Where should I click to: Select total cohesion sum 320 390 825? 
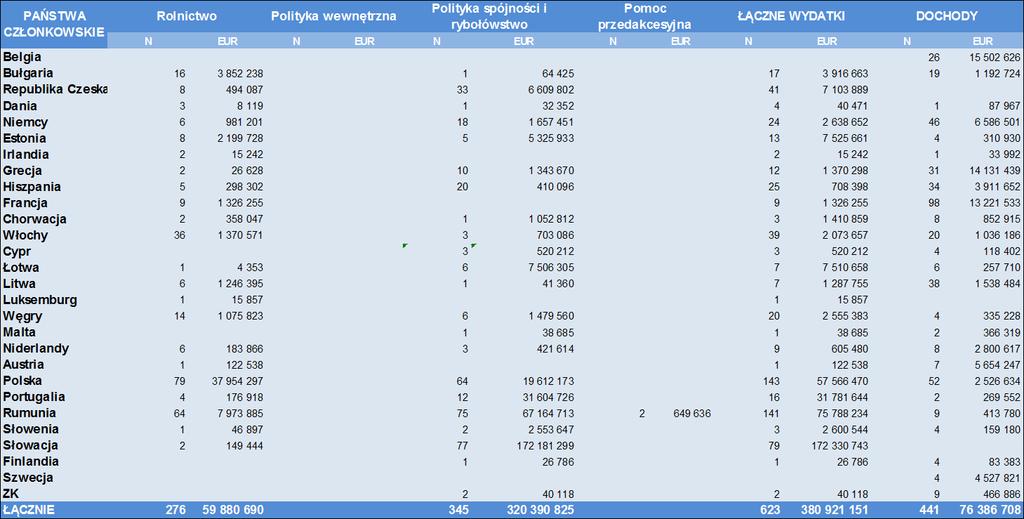[540, 510]
